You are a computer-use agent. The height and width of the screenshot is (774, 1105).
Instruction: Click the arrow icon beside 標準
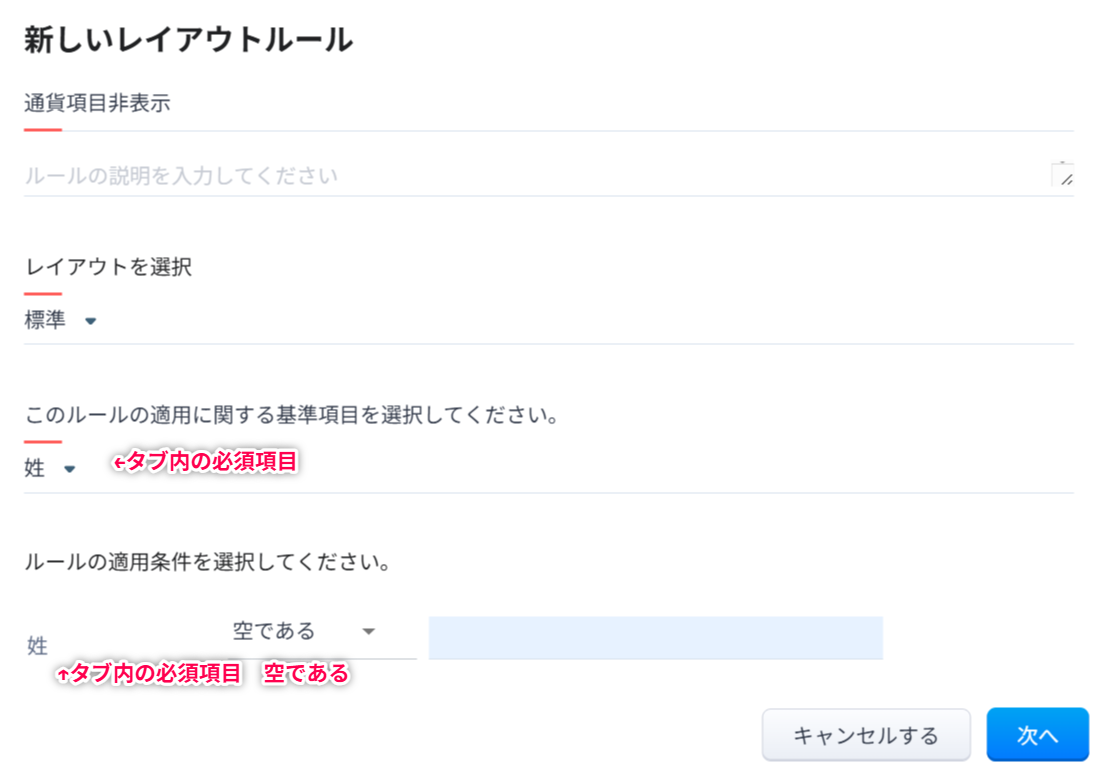pyautogui.click(x=91, y=322)
